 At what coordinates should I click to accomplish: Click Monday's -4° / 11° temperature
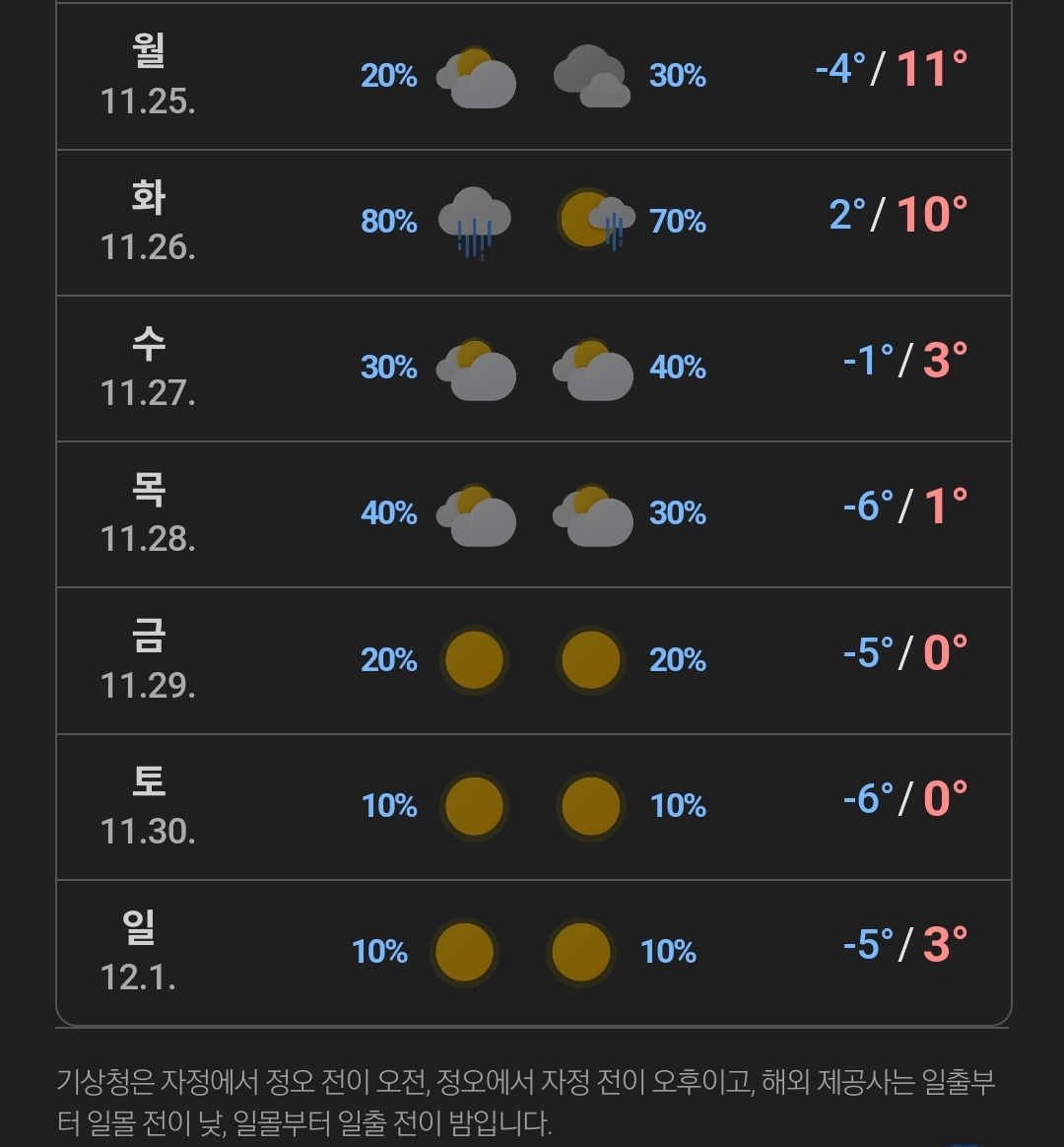pyautogui.click(x=892, y=69)
